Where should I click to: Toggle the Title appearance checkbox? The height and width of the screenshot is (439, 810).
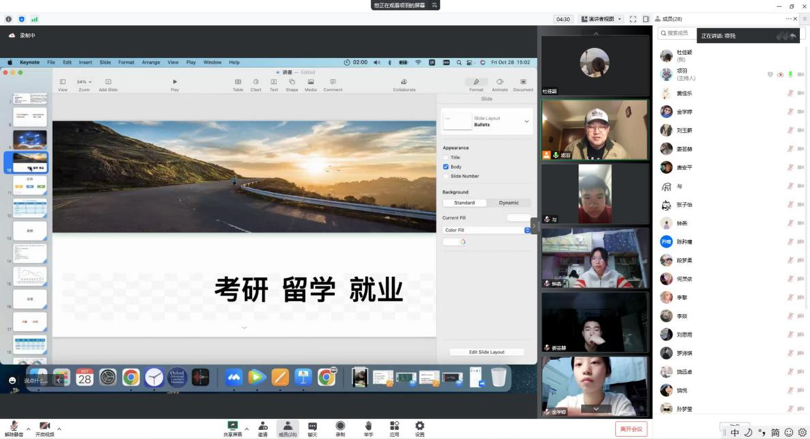click(x=446, y=157)
